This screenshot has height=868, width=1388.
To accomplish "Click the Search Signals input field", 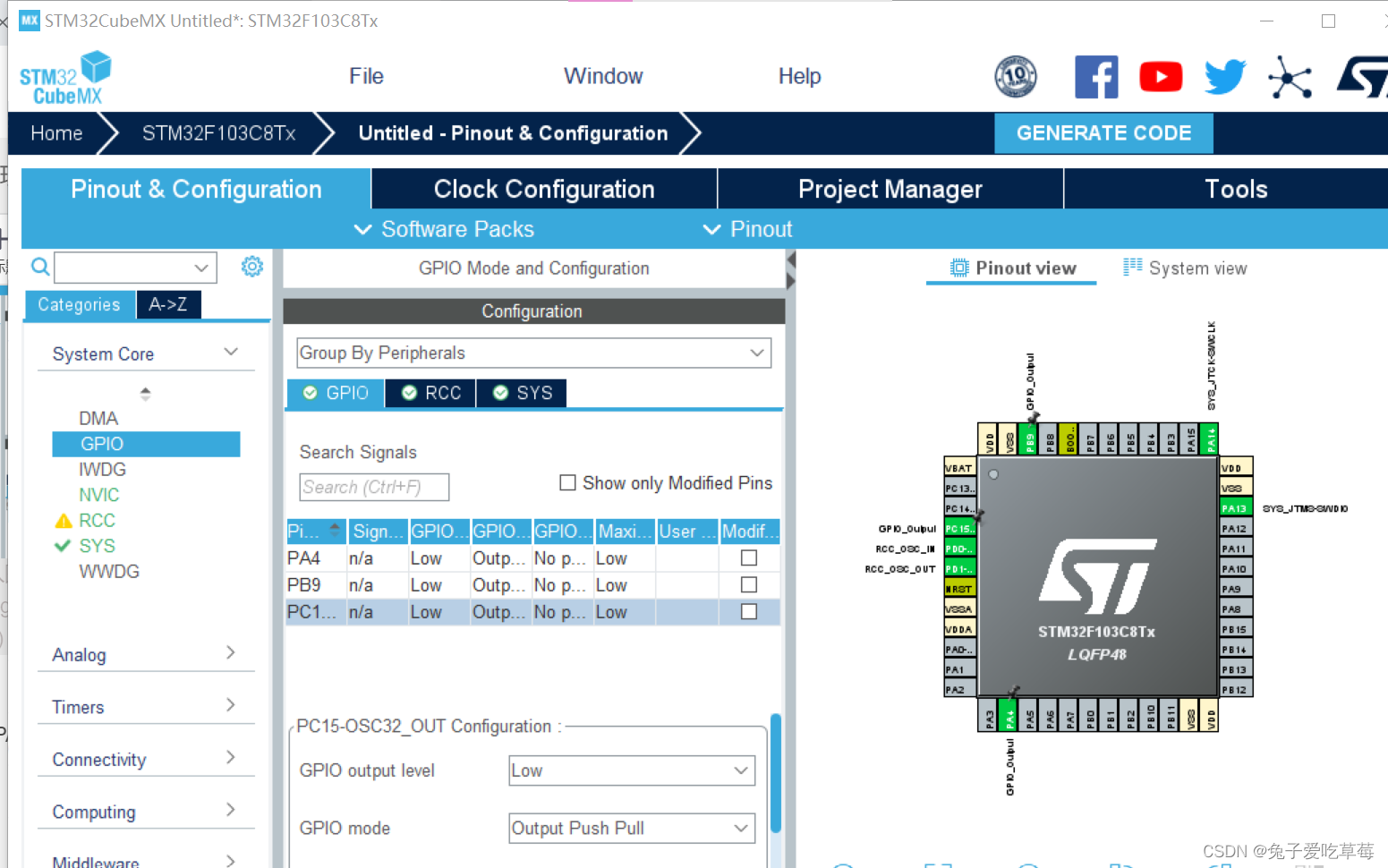I will (x=373, y=487).
